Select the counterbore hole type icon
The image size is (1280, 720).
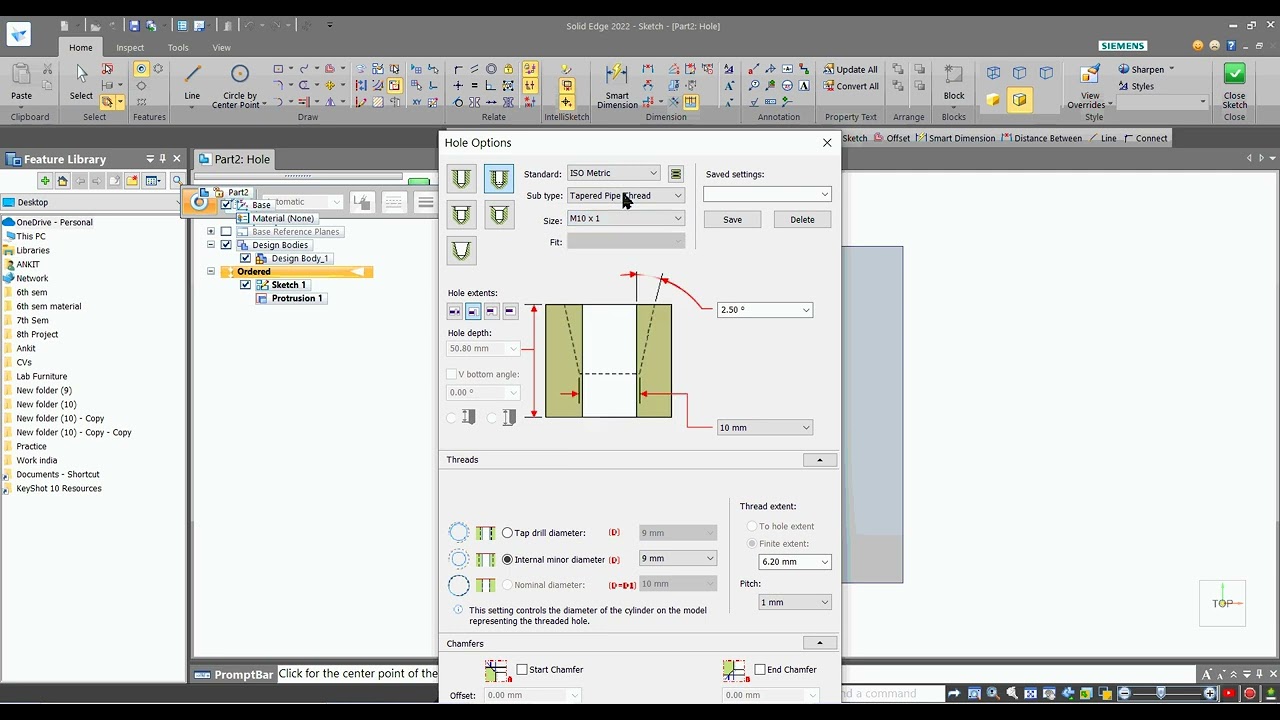point(461,214)
